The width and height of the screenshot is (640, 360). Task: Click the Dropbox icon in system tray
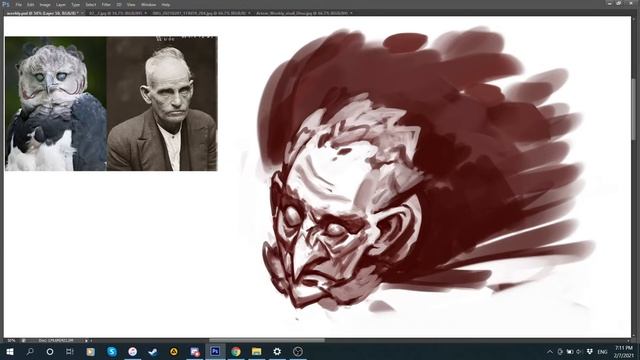(x=590, y=351)
